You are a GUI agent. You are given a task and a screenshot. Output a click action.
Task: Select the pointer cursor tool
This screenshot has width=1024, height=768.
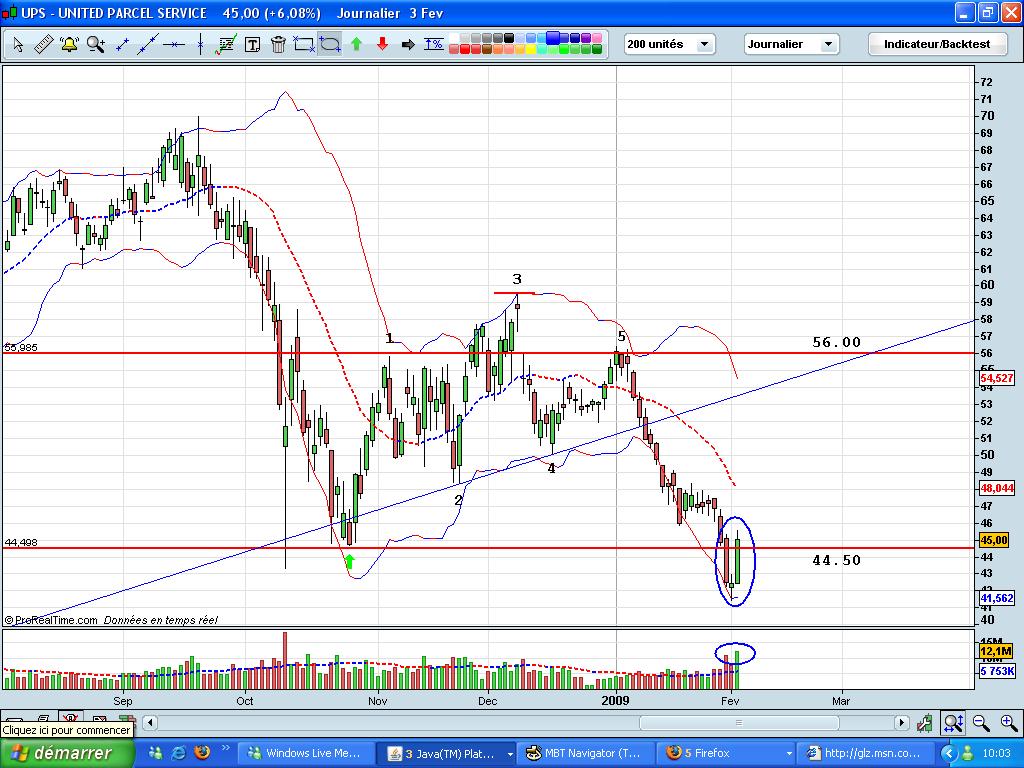click(18, 44)
